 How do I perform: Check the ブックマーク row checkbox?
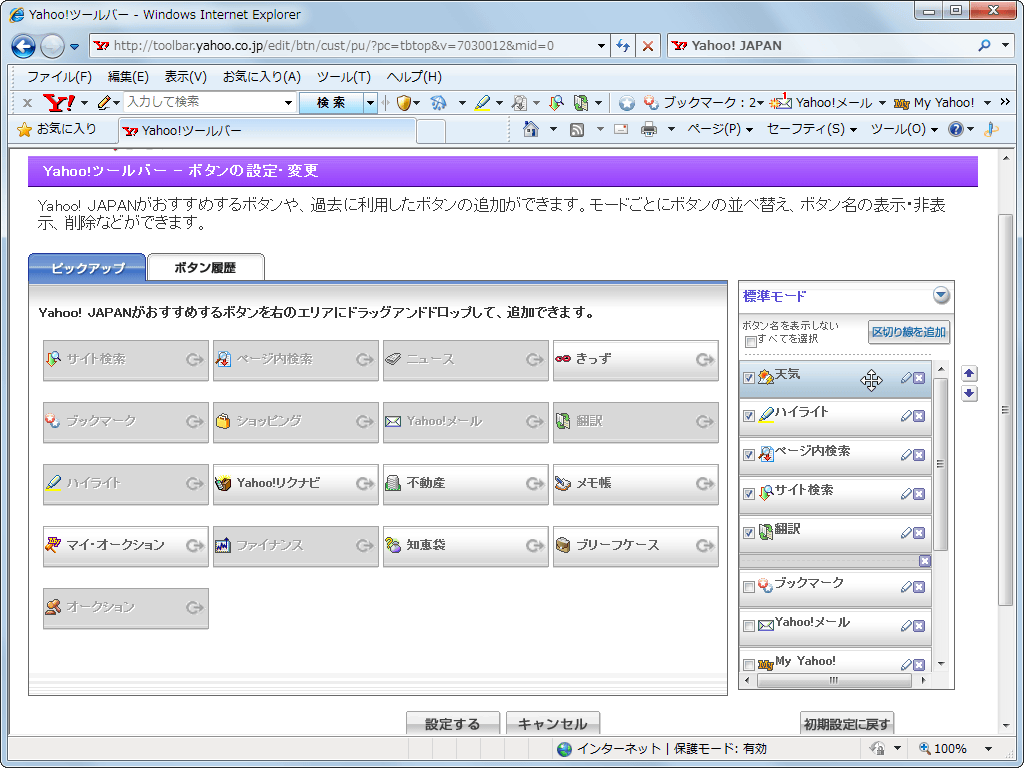[x=749, y=587]
